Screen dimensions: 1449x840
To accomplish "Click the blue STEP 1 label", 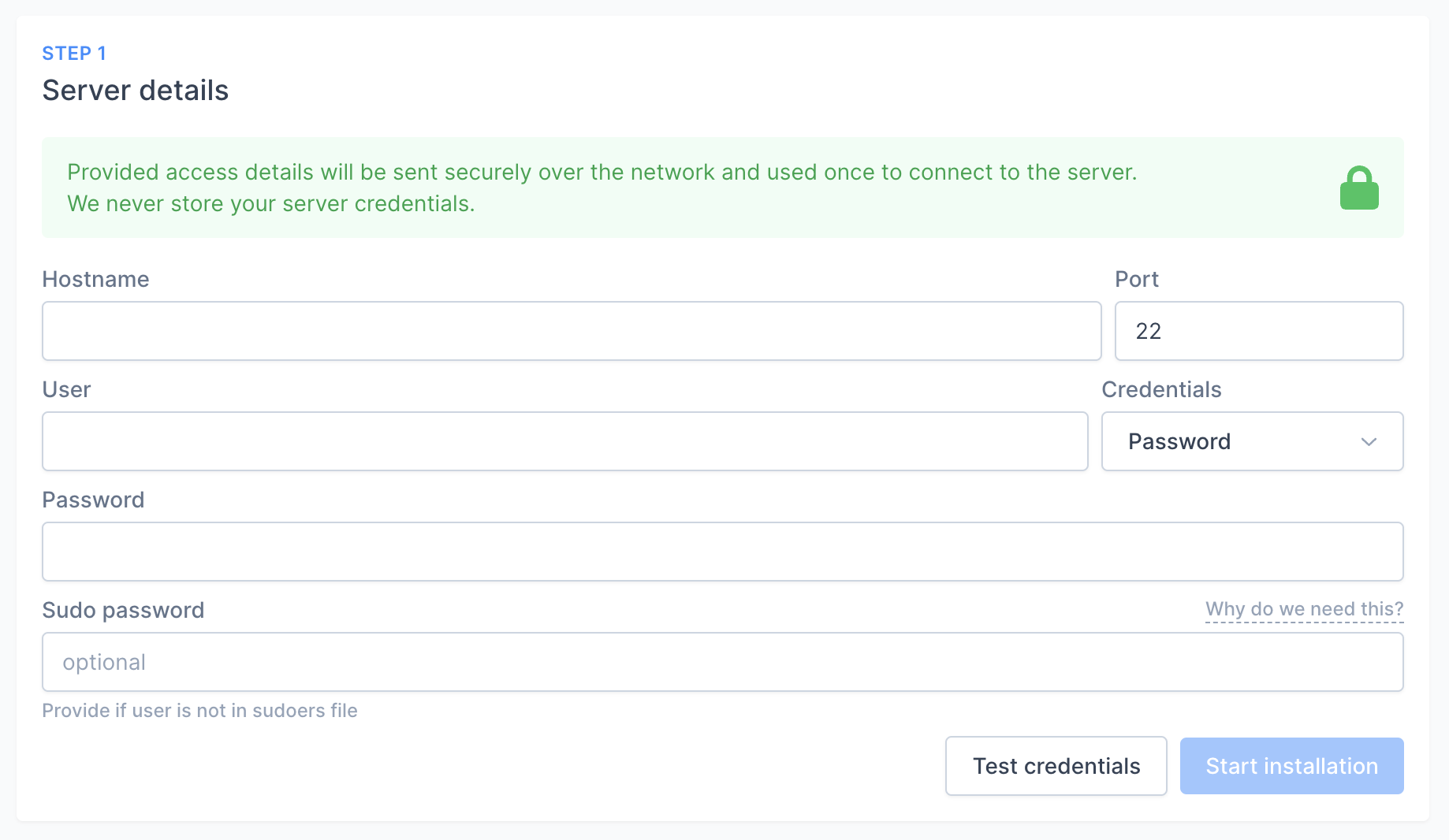I will click(73, 54).
